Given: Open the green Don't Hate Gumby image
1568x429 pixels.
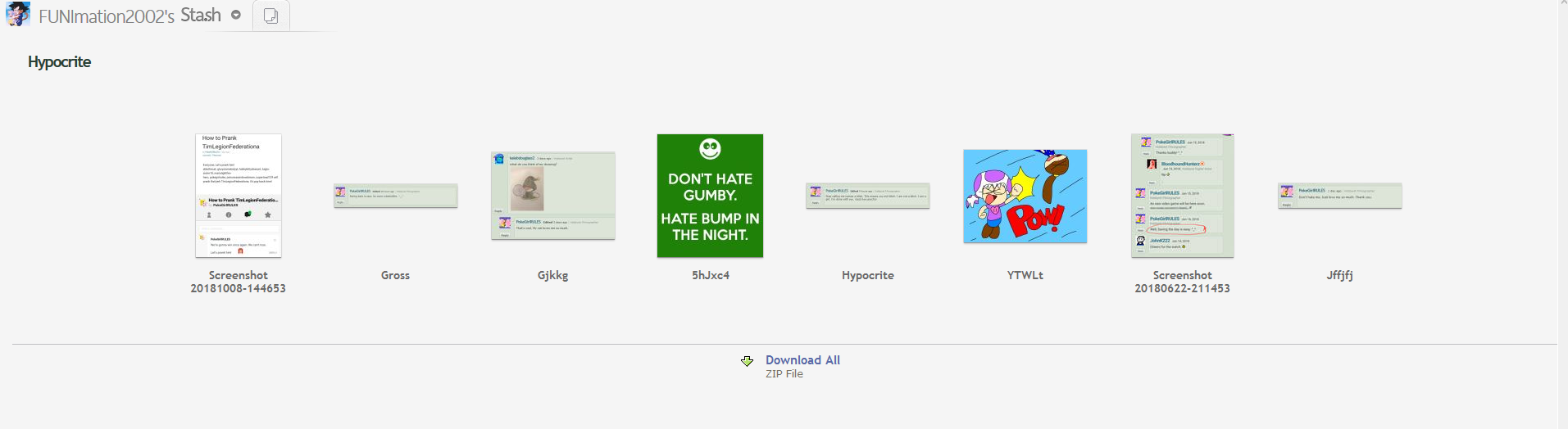Looking at the screenshot, I should pyautogui.click(x=710, y=196).
